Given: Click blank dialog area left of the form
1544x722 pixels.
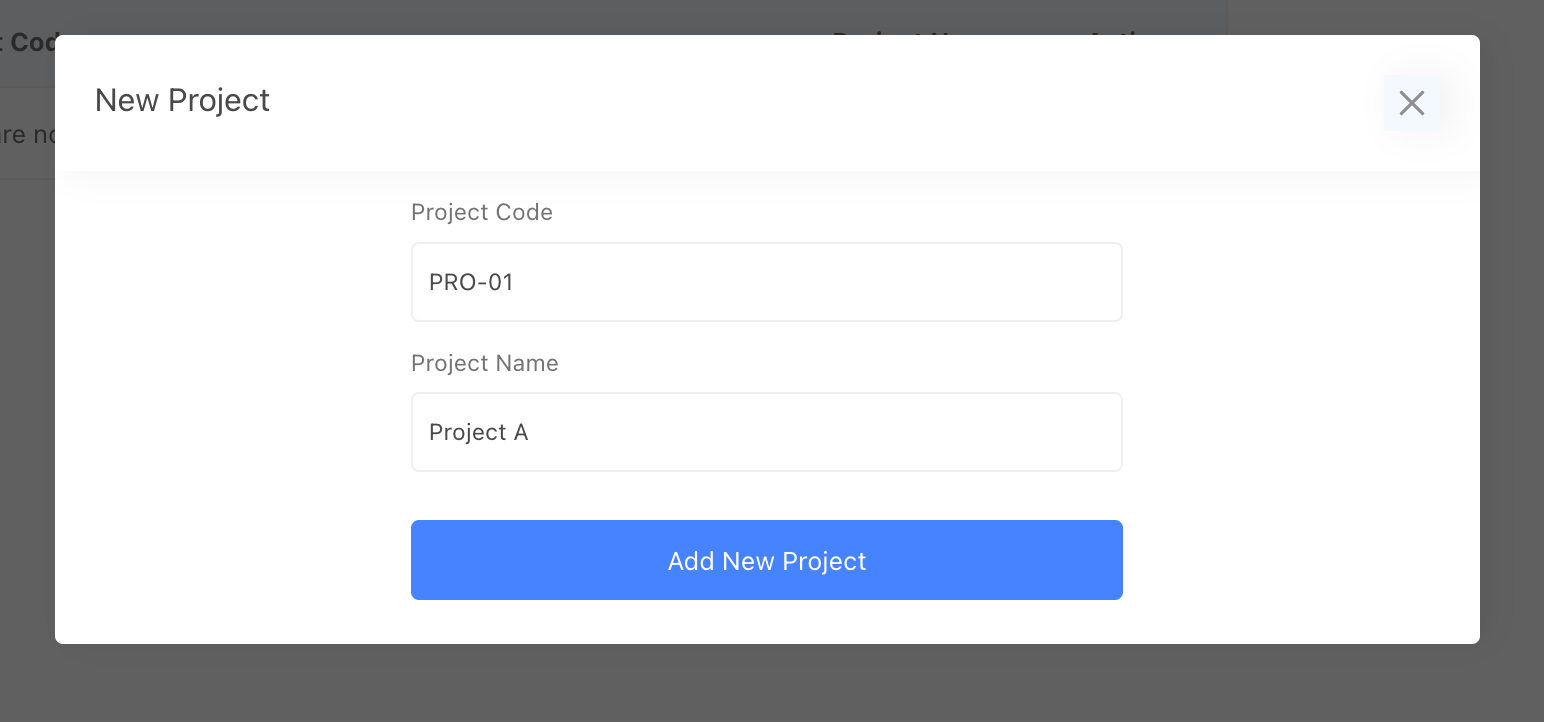Looking at the screenshot, I should (232, 400).
